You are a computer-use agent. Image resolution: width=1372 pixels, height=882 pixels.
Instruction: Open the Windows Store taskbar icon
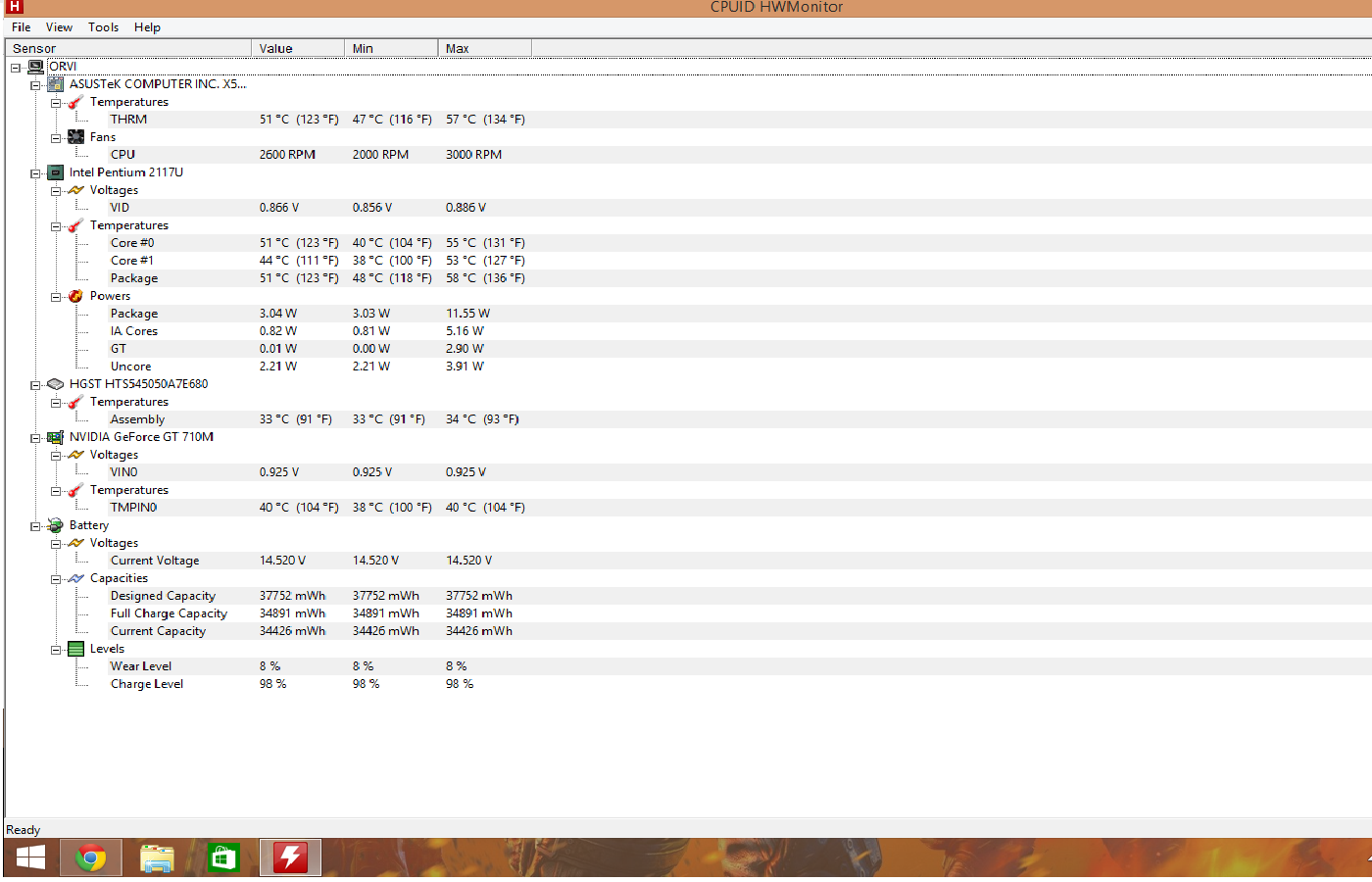223,858
